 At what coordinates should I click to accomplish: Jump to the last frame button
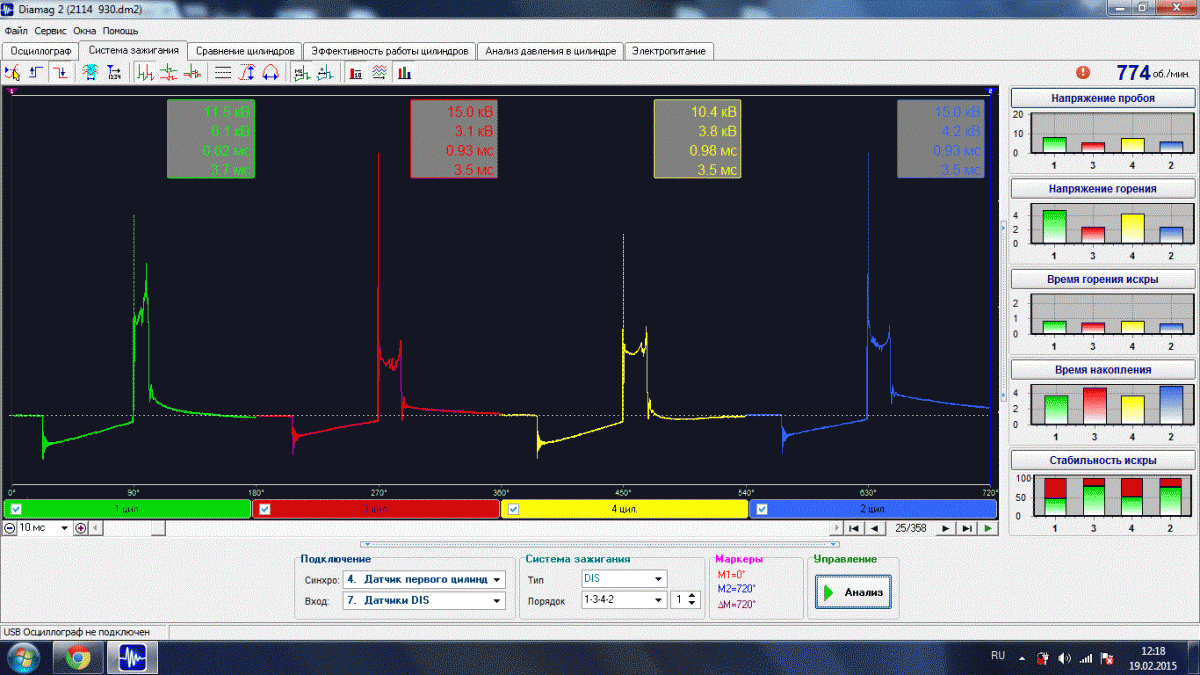click(x=967, y=528)
